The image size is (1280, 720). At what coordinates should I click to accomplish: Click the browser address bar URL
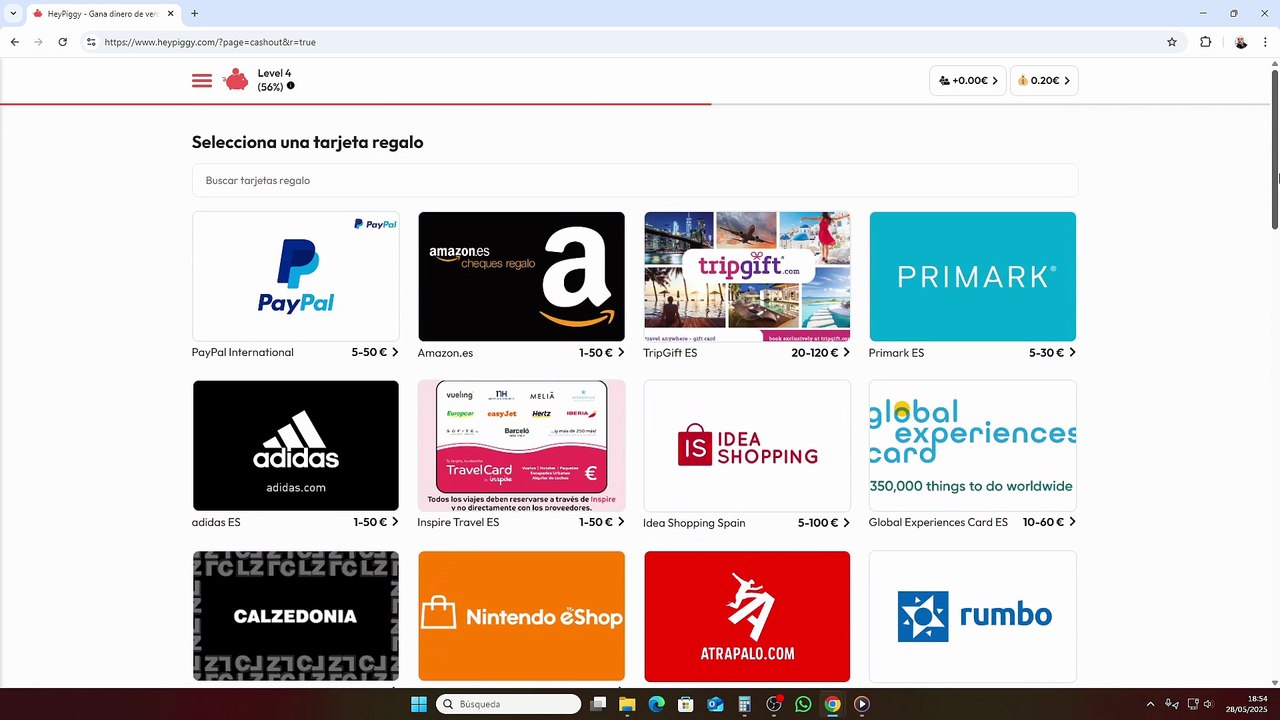coord(210,42)
